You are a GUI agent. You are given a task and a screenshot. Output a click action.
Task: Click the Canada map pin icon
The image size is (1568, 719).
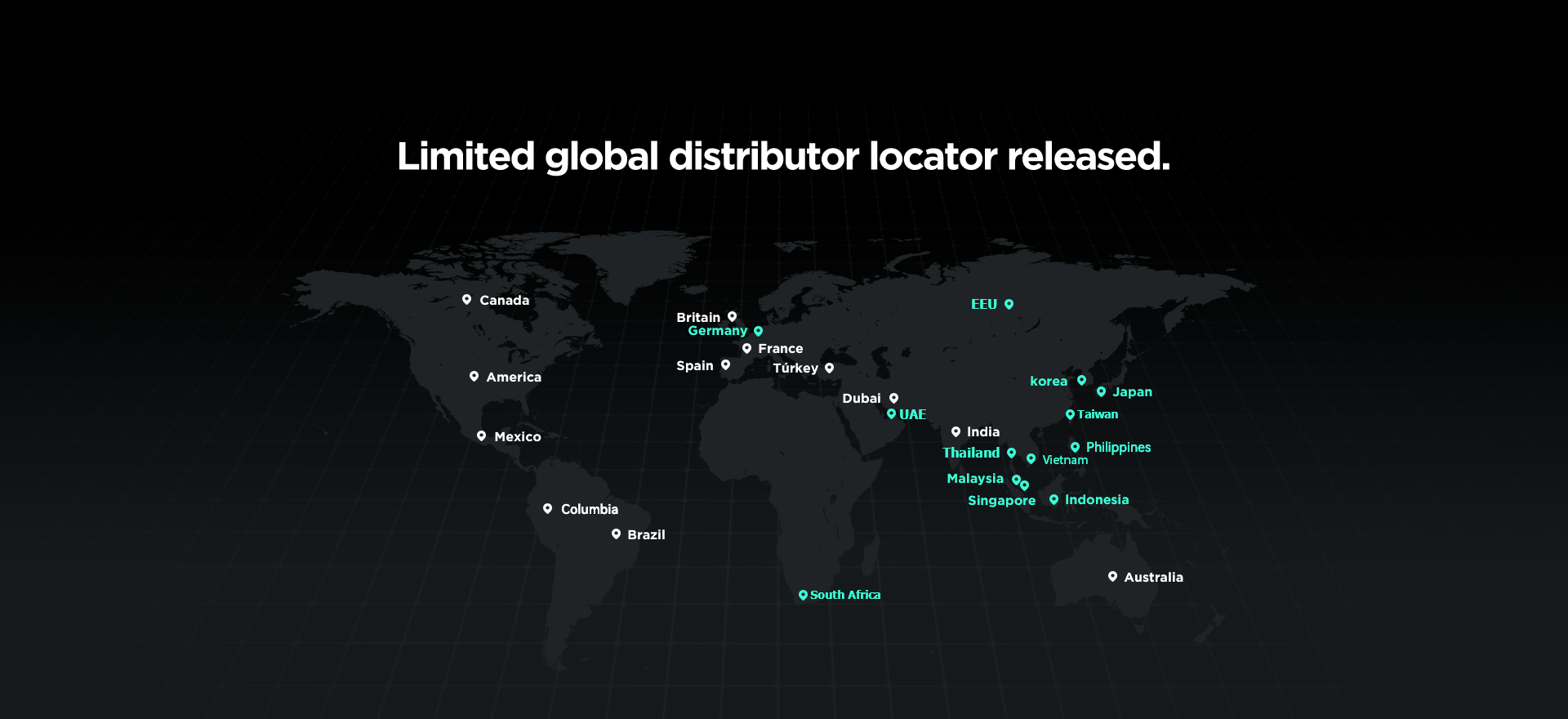tap(466, 300)
